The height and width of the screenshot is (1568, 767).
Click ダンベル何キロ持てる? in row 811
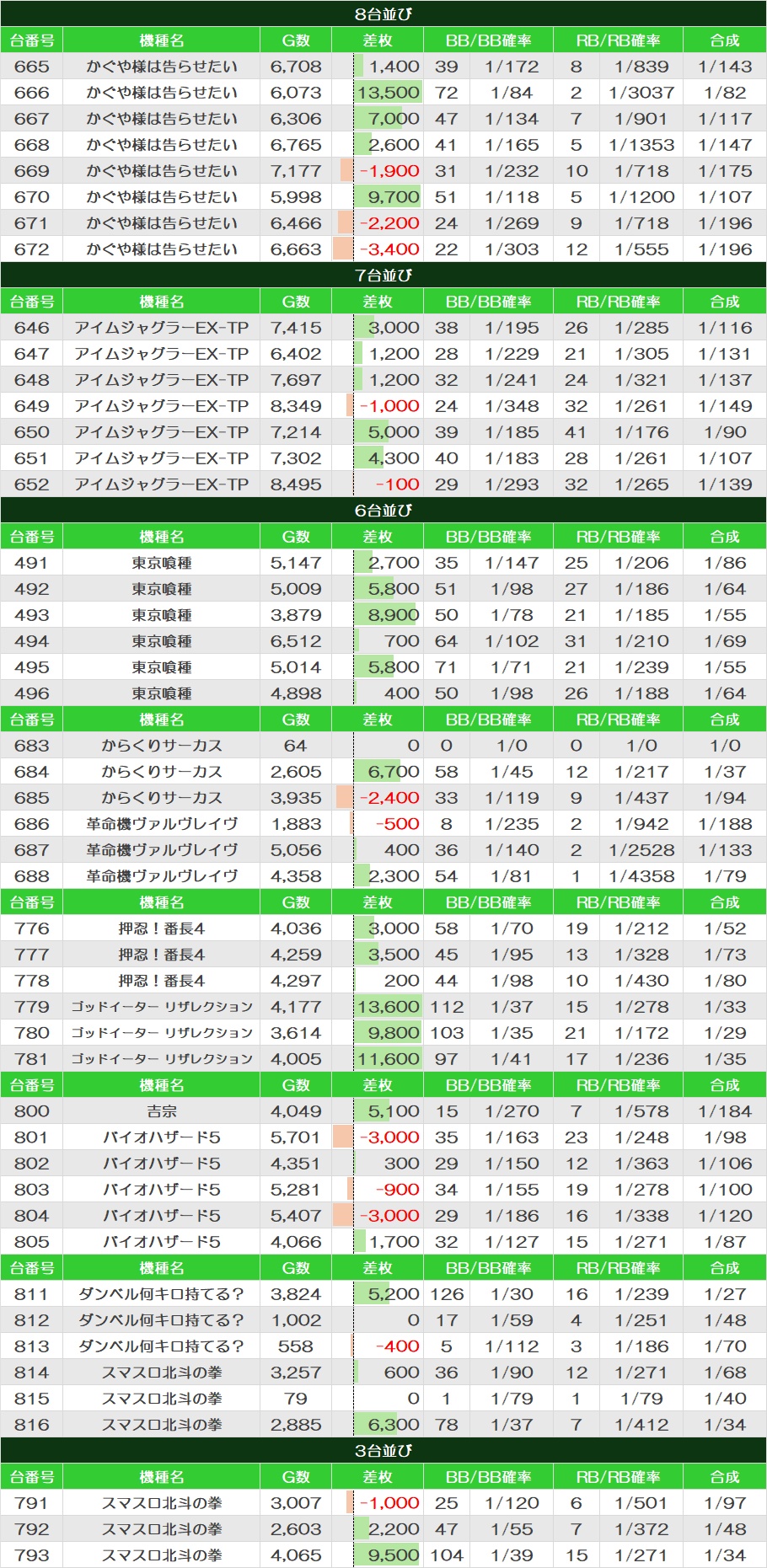point(162,1294)
